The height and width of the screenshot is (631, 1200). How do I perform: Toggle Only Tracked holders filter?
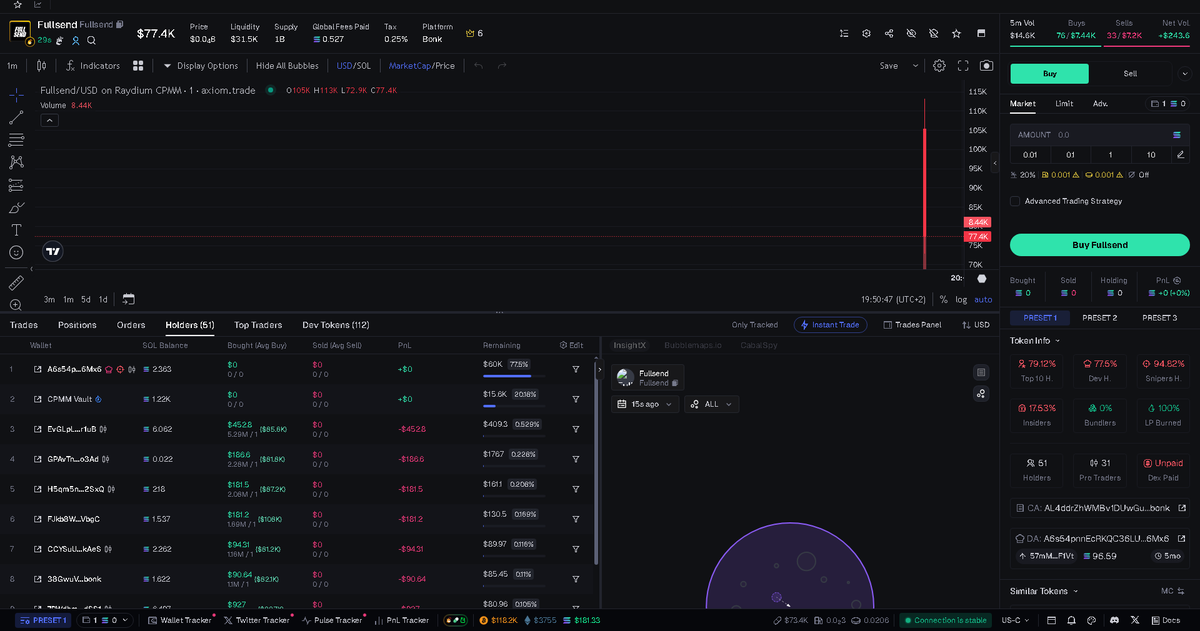(755, 325)
